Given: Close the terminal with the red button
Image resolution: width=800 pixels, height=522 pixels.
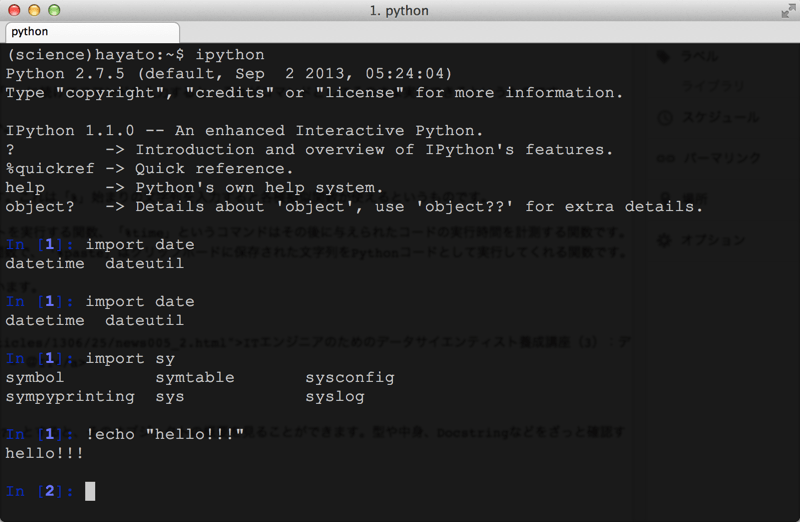Looking at the screenshot, I should [14, 10].
